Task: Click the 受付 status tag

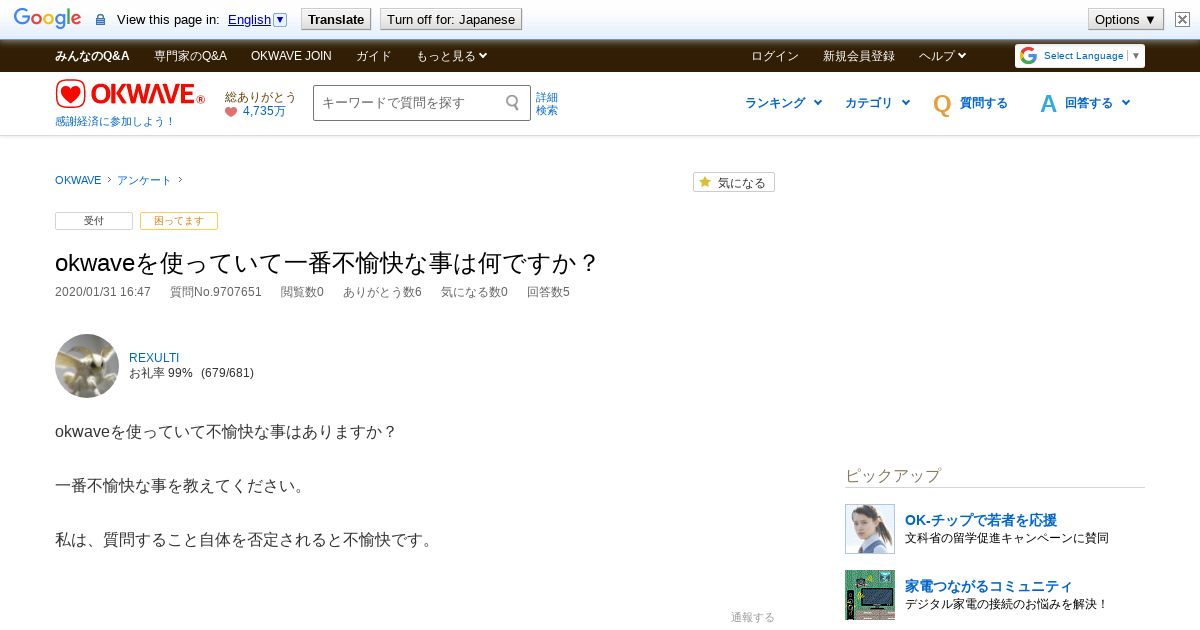Action: [x=94, y=221]
